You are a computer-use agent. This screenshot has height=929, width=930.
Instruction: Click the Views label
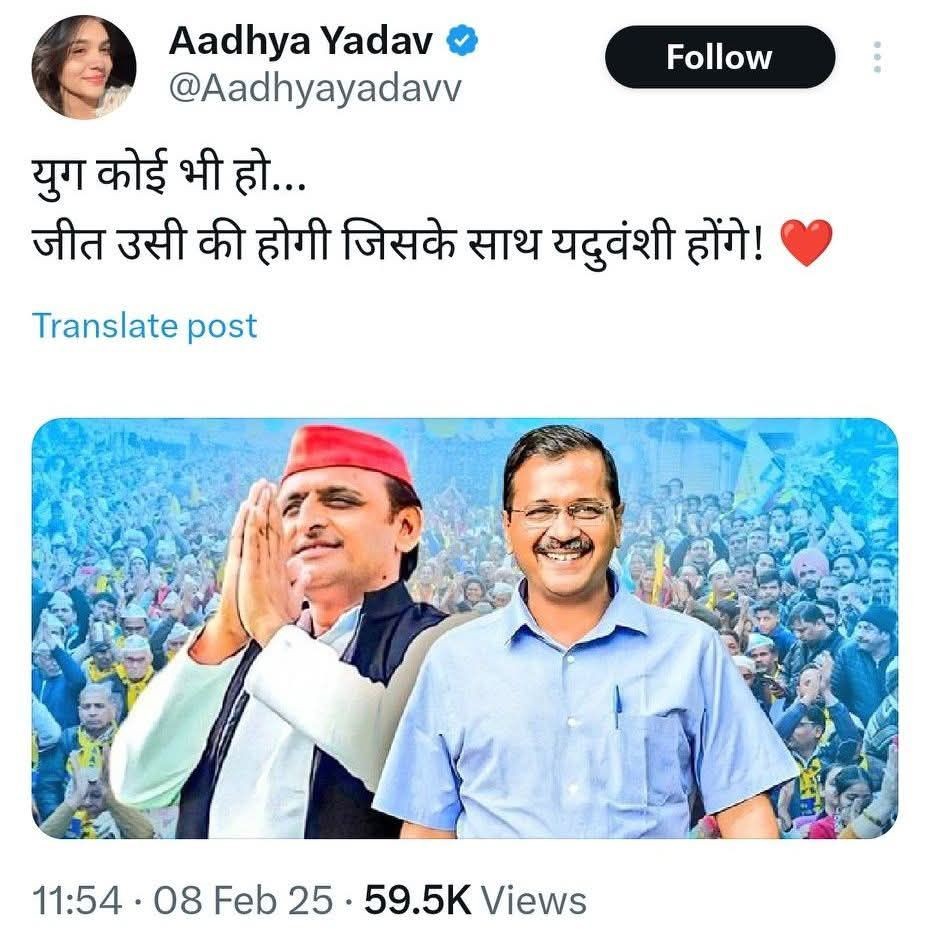tap(533, 899)
